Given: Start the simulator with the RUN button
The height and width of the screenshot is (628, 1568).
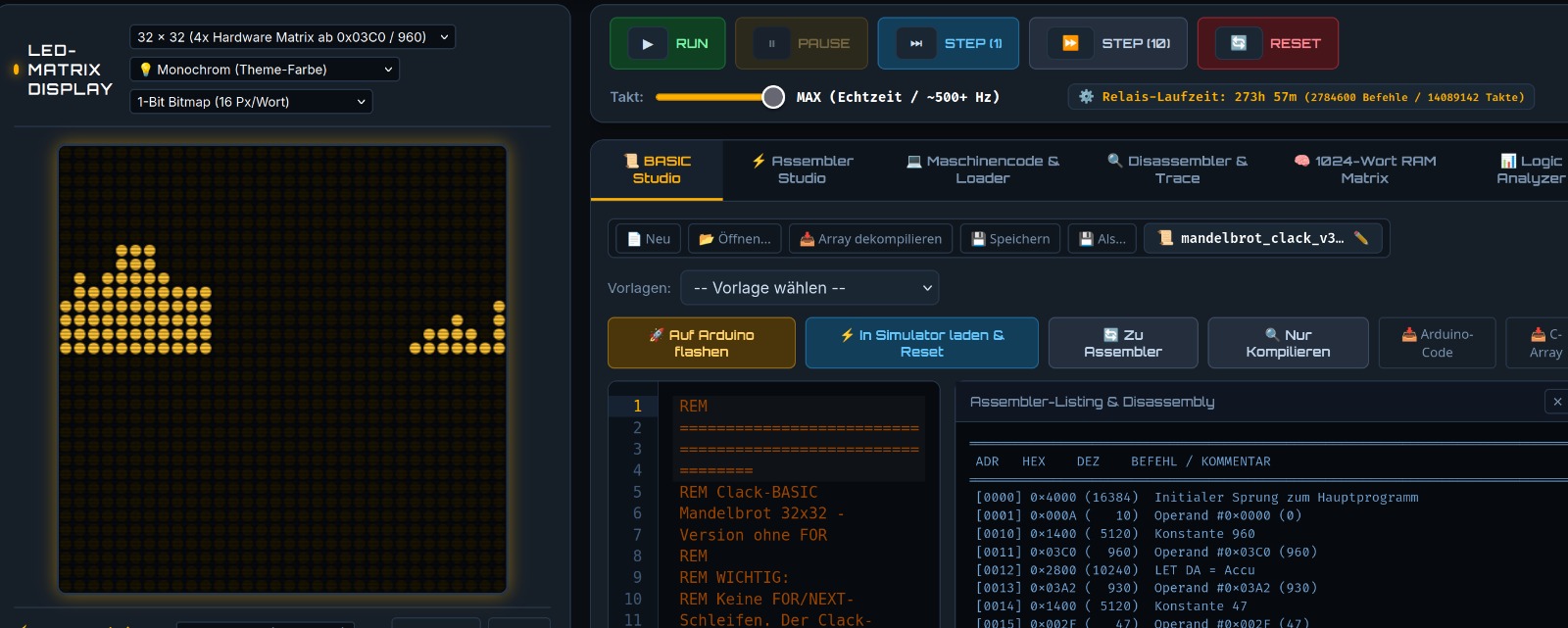Looking at the screenshot, I should (667, 43).
